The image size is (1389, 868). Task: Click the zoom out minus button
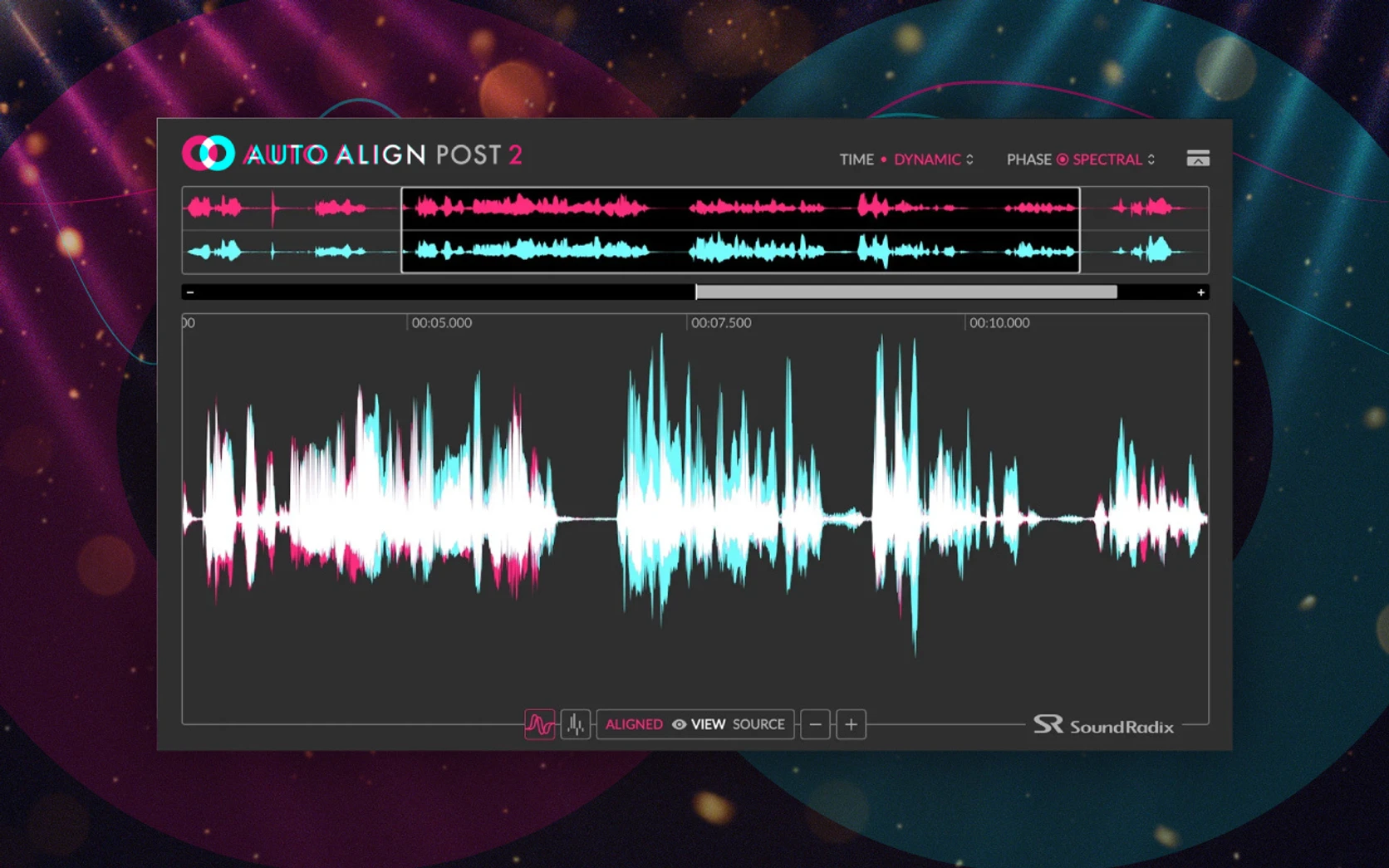(x=815, y=724)
